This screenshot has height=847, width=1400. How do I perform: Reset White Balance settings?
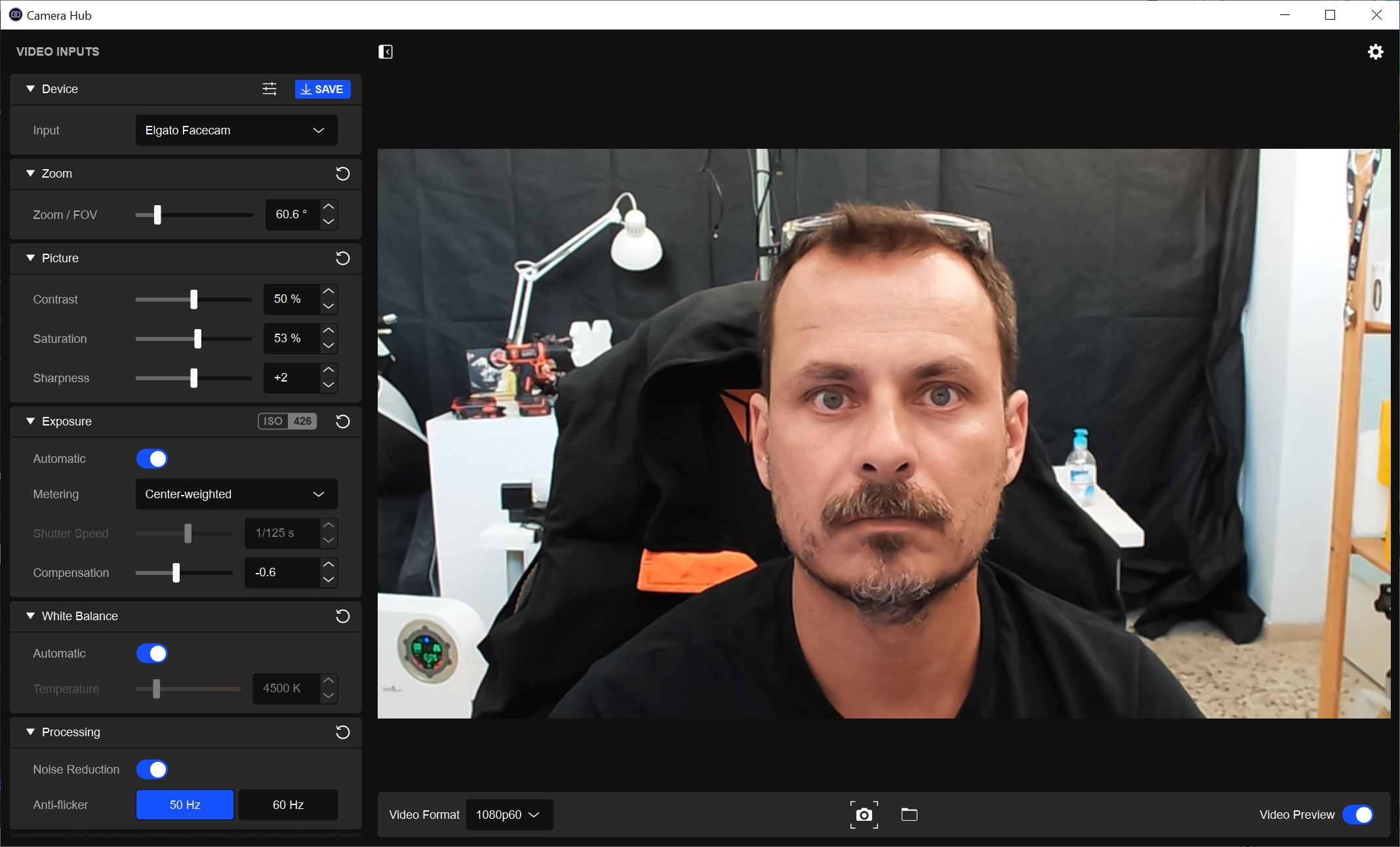(342, 616)
